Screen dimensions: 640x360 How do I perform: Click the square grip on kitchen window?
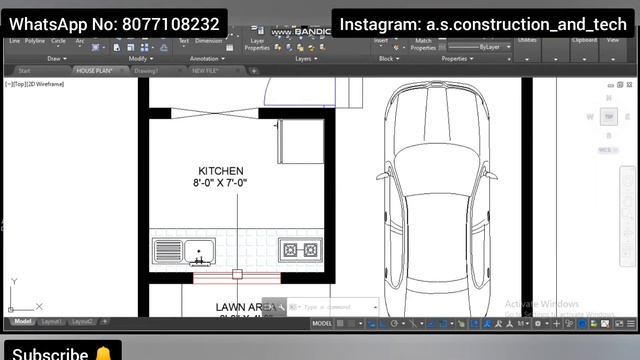coord(237,274)
